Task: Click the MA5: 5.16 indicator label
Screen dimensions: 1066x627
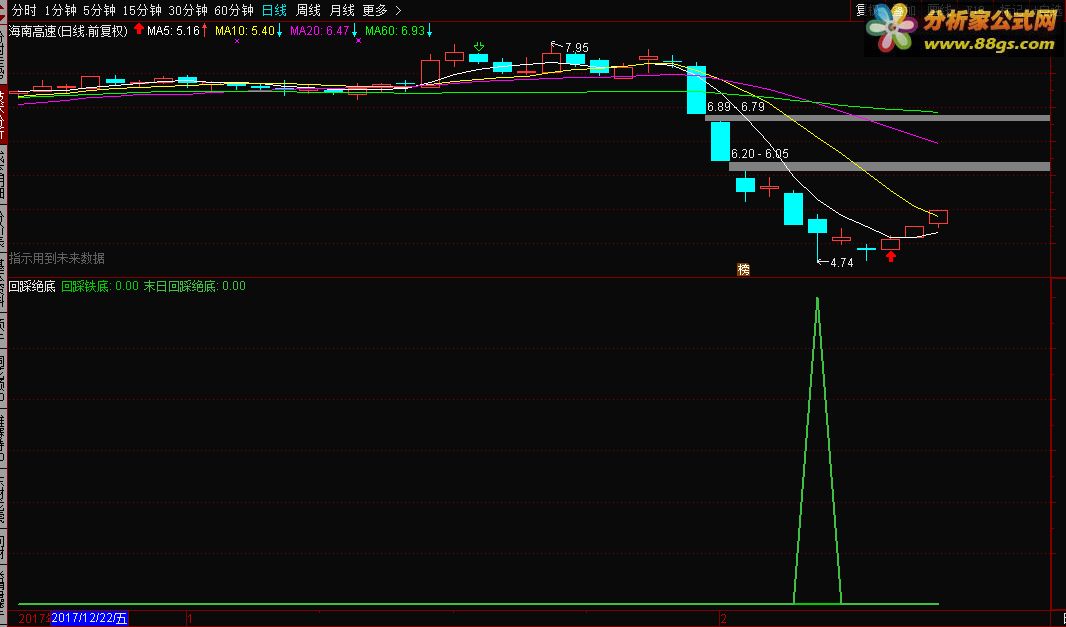Action: 173,31
